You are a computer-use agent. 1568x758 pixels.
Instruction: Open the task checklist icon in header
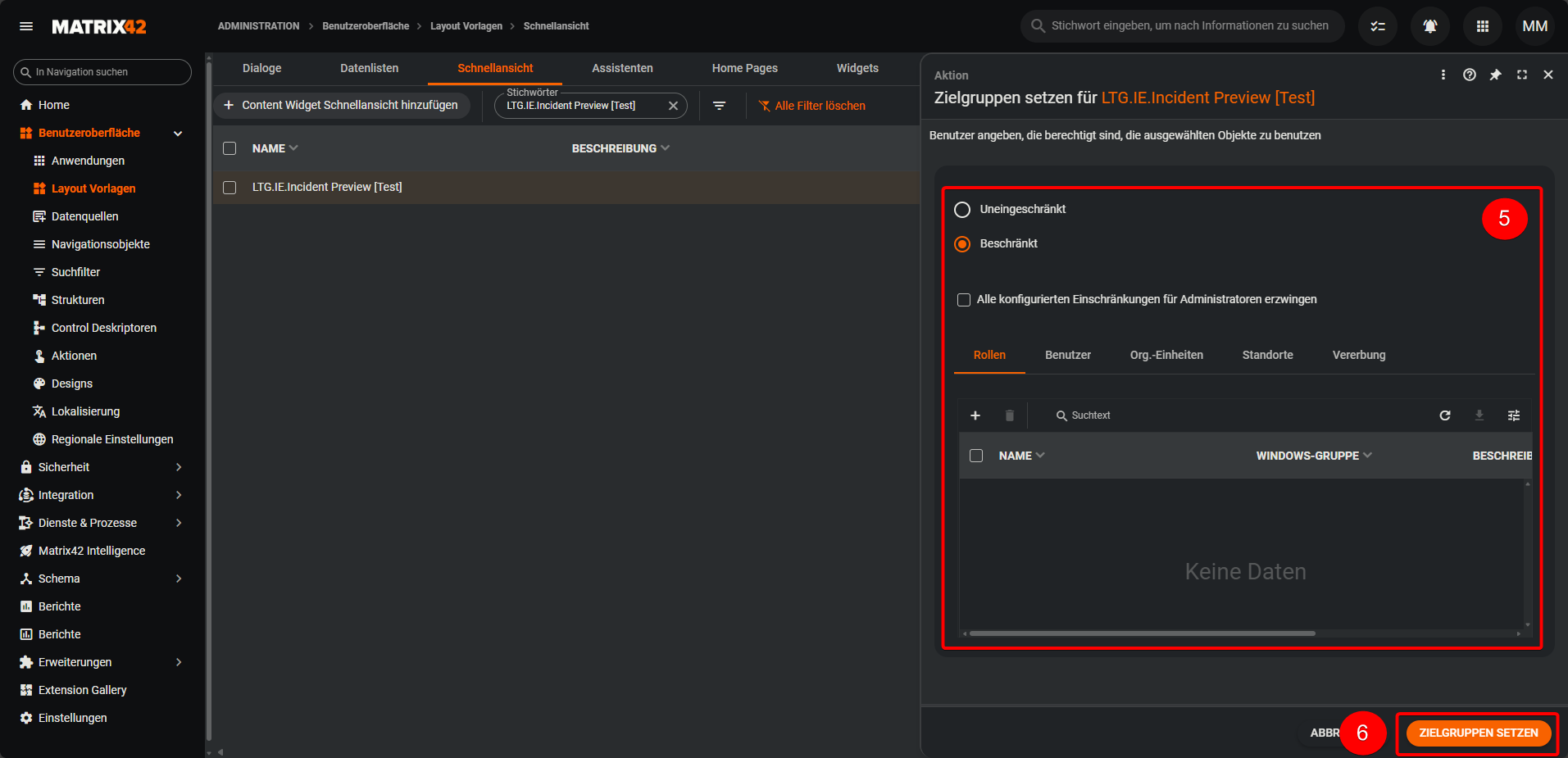coord(1377,26)
